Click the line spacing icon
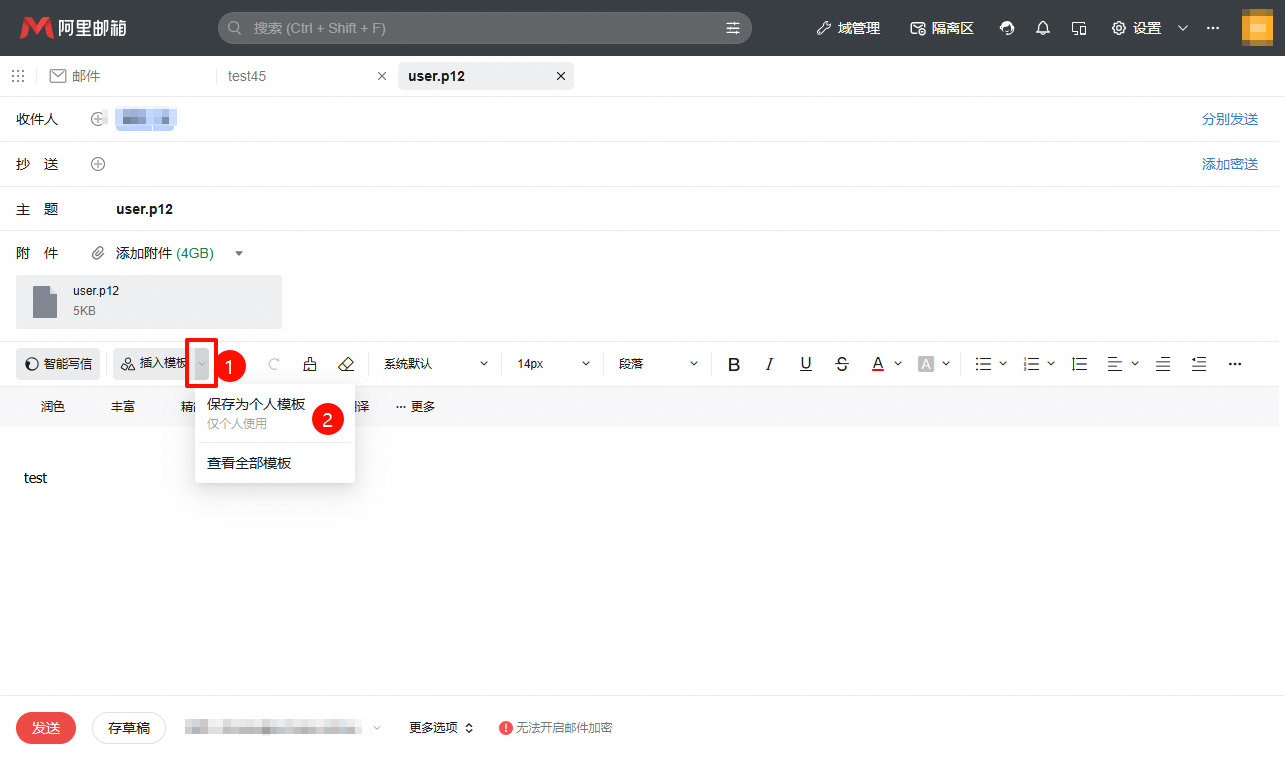 [1080, 364]
